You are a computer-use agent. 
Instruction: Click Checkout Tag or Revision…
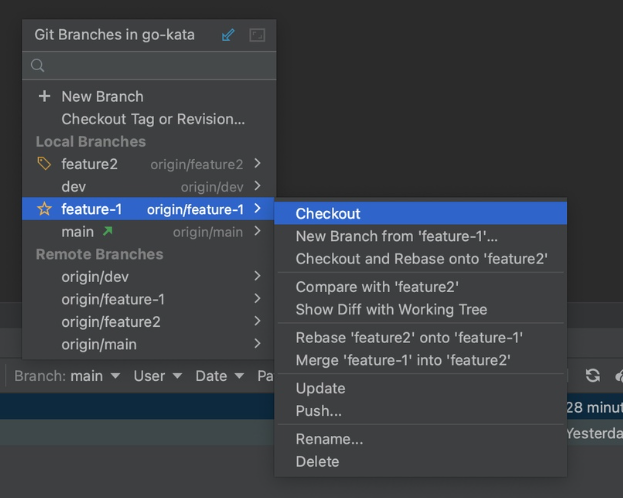[153, 119]
